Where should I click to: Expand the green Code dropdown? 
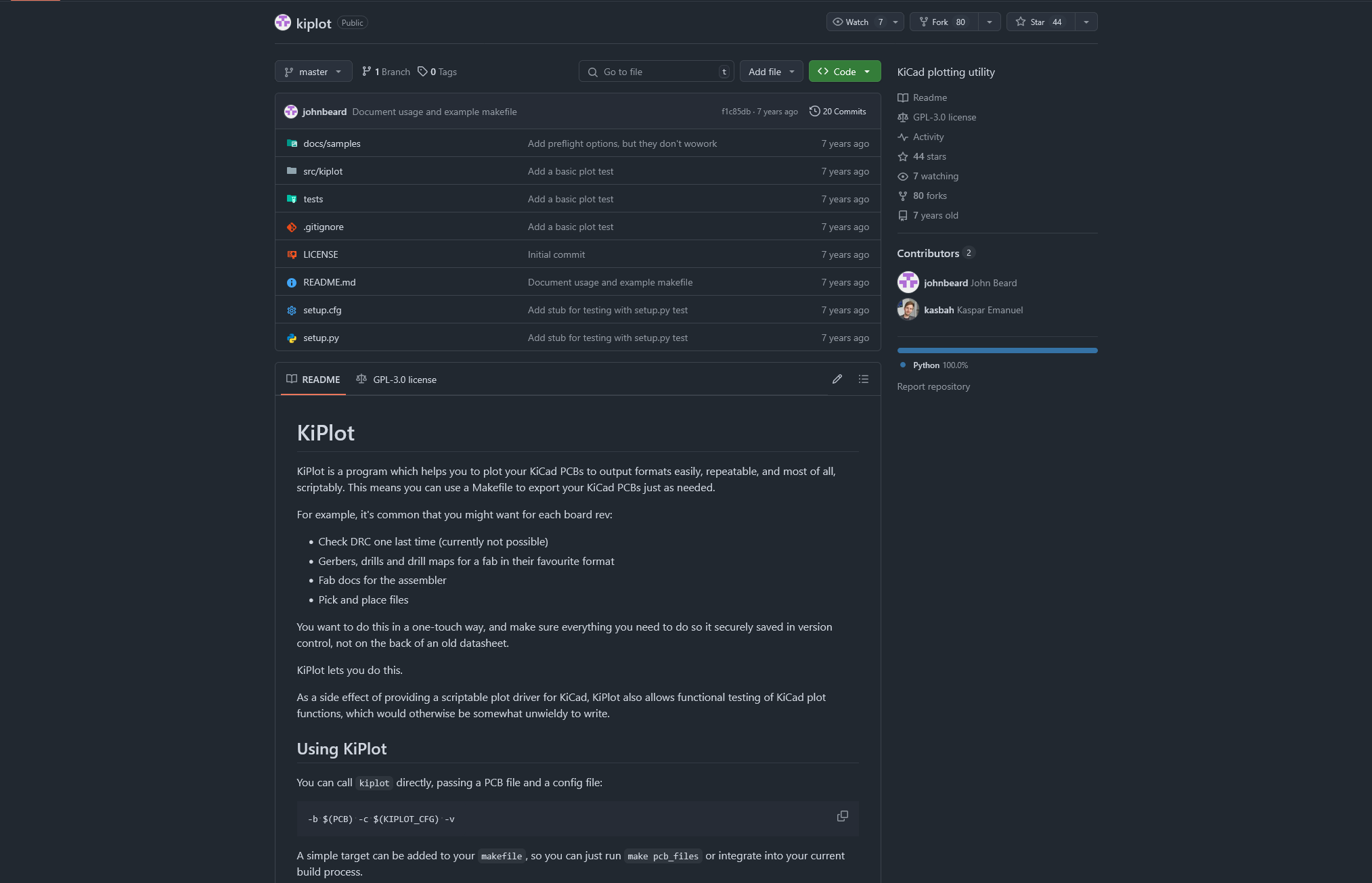point(844,72)
